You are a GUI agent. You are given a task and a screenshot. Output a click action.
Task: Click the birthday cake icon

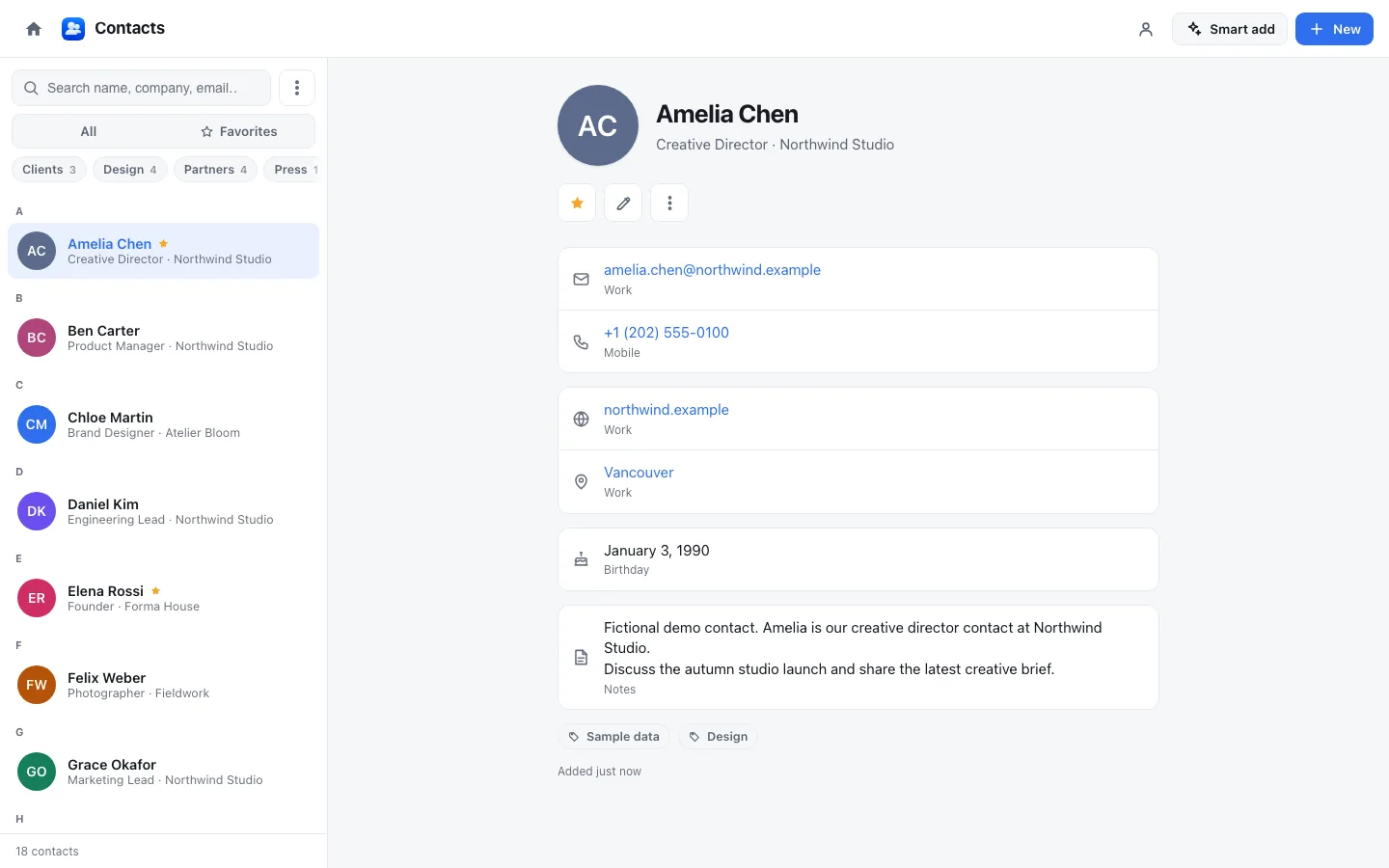(x=581, y=559)
